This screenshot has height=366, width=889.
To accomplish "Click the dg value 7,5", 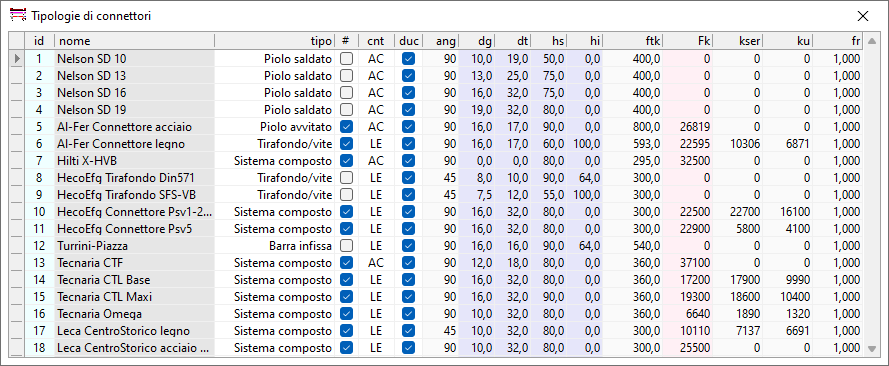I will 477,194.
